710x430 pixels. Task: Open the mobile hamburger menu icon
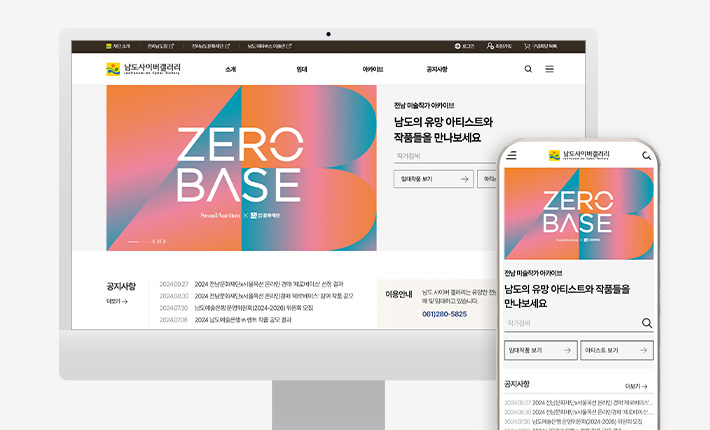(x=512, y=155)
